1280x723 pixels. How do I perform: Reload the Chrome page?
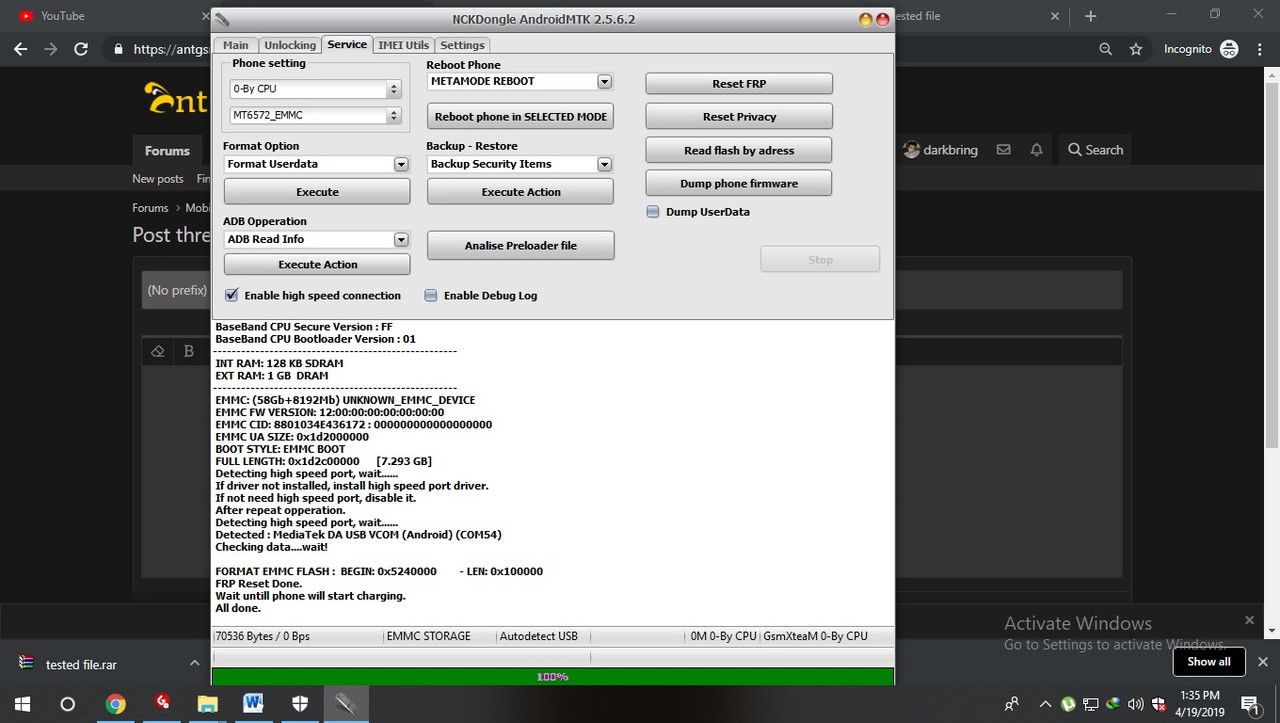tap(81, 48)
